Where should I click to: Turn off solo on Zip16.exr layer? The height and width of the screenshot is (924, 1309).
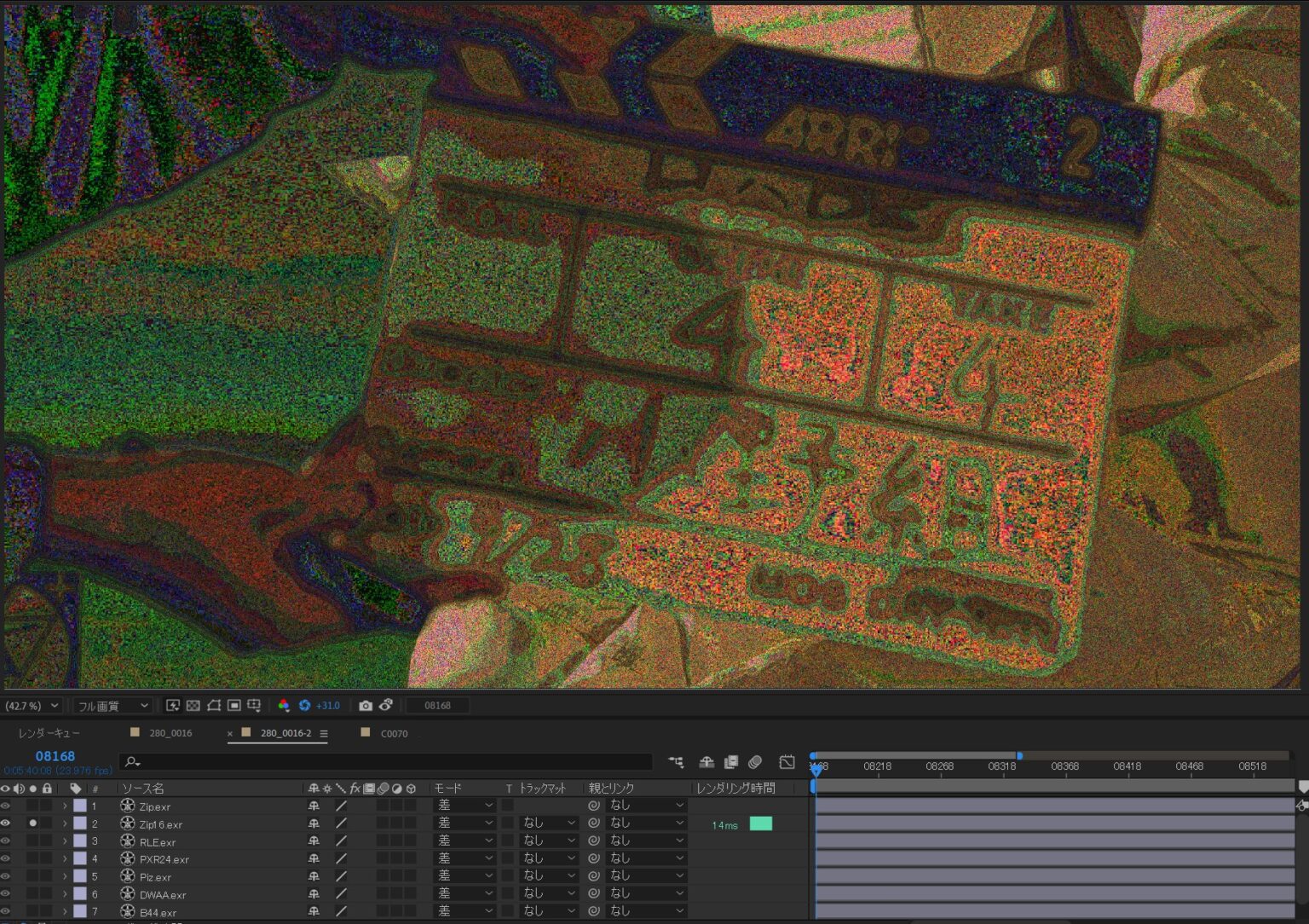(x=32, y=823)
